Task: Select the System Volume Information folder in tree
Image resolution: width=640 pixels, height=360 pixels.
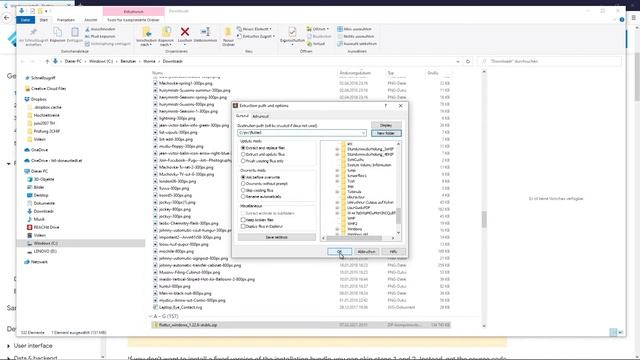Action: tap(369, 165)
